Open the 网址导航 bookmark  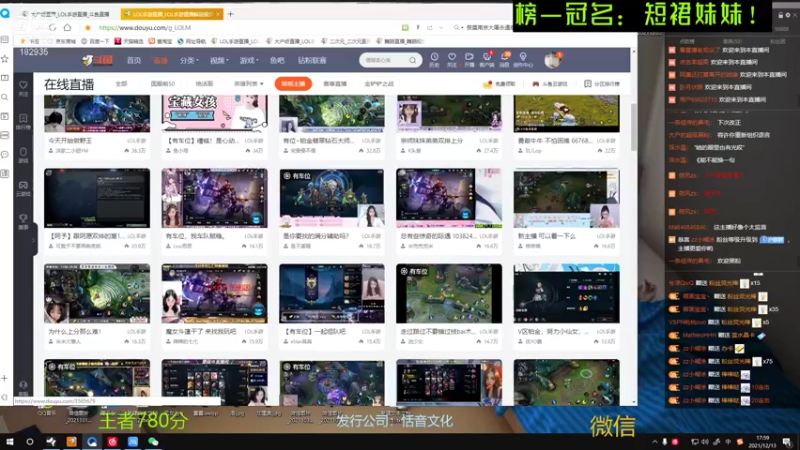pyautogui.click(x=192, y=41)
